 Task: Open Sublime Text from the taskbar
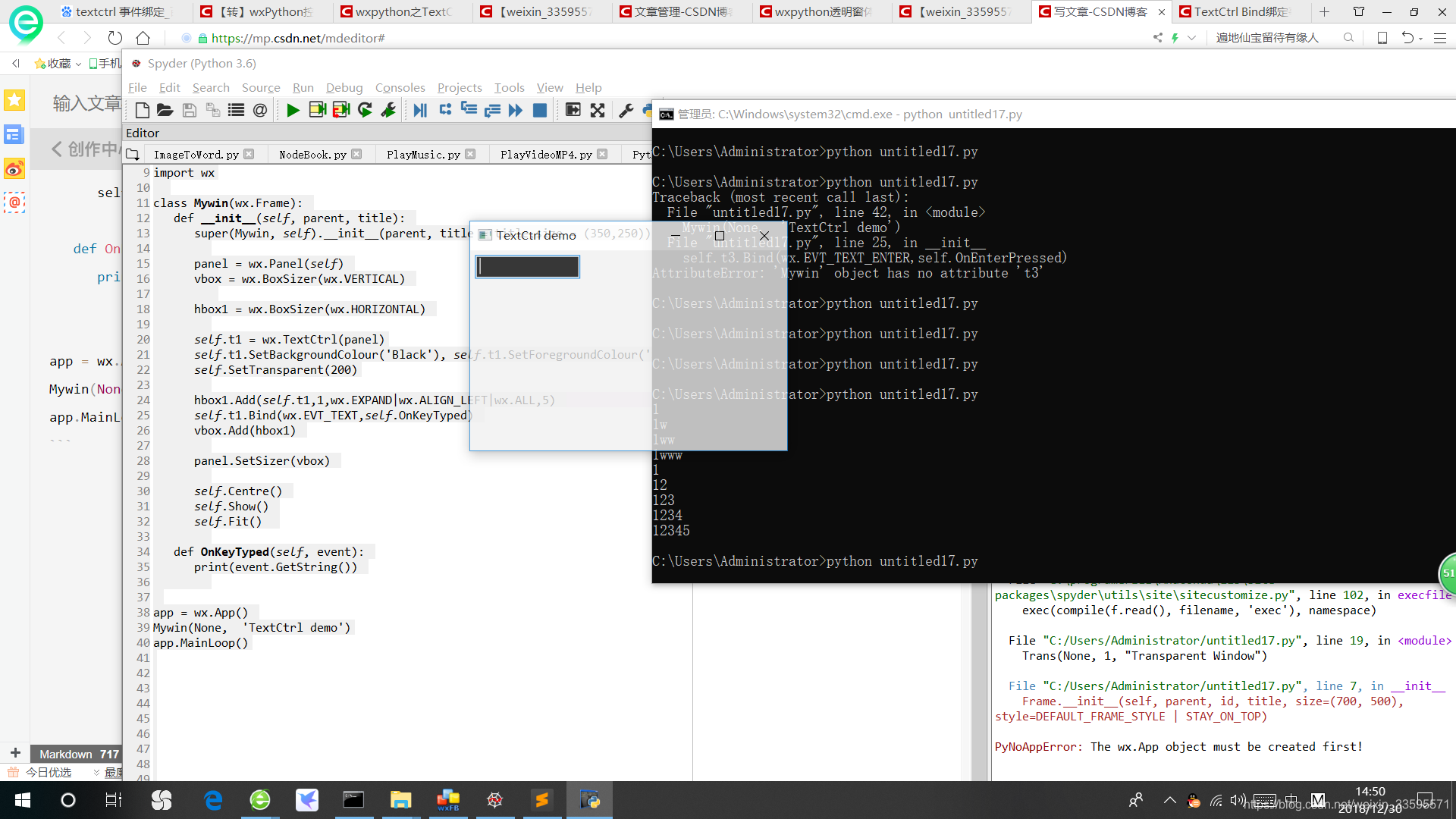point(541,800)
